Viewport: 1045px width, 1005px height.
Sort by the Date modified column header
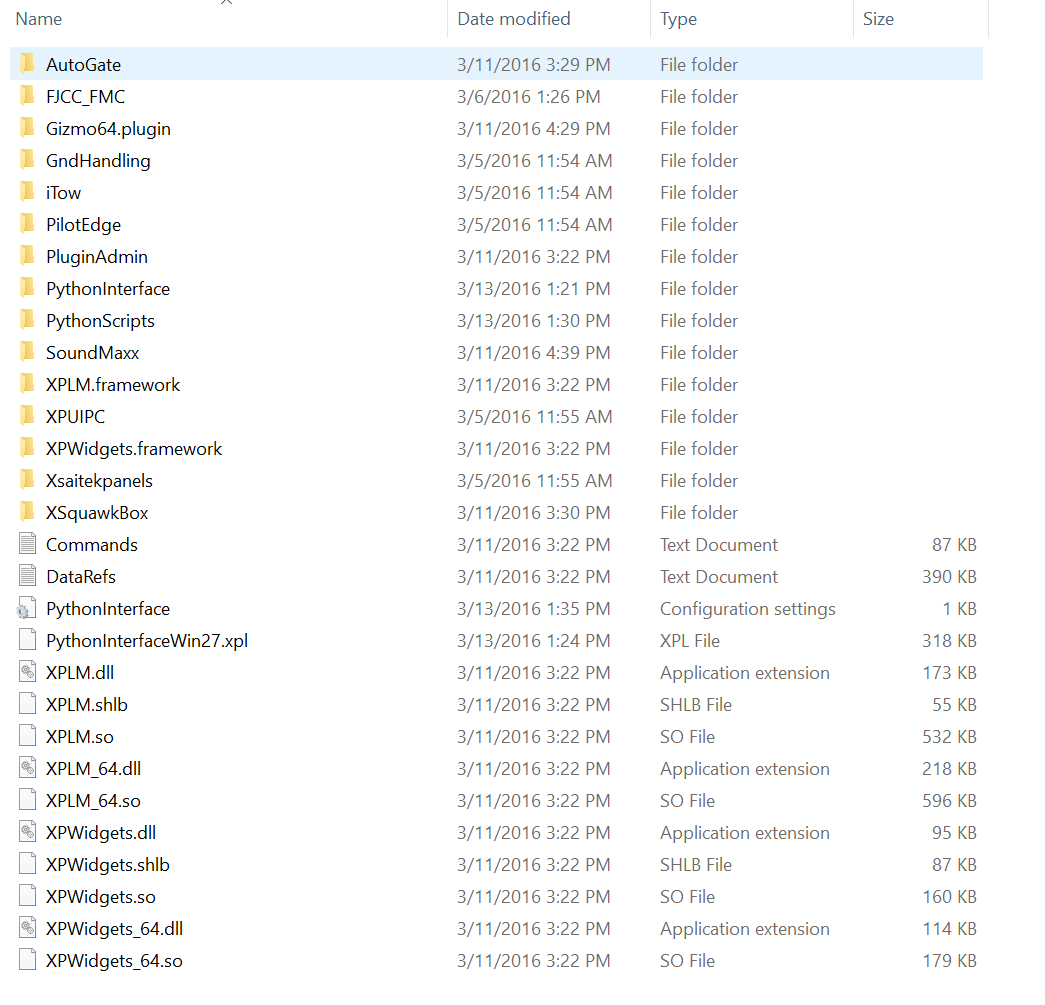(514, 19)
